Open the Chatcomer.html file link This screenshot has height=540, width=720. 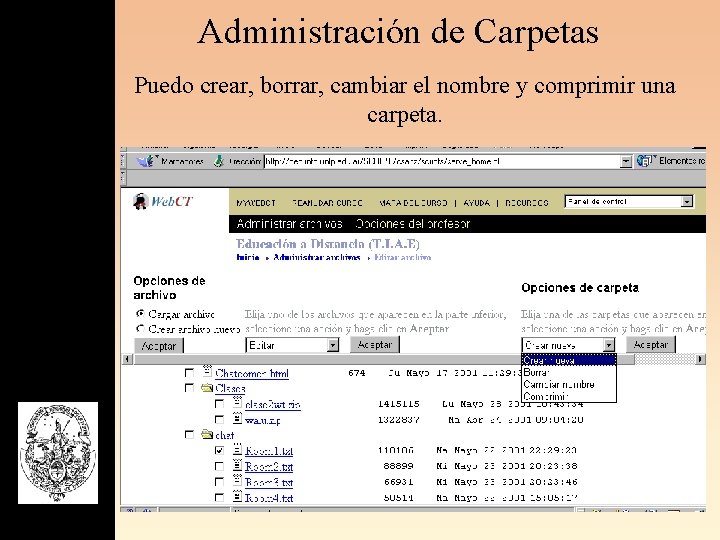(252, 373)
